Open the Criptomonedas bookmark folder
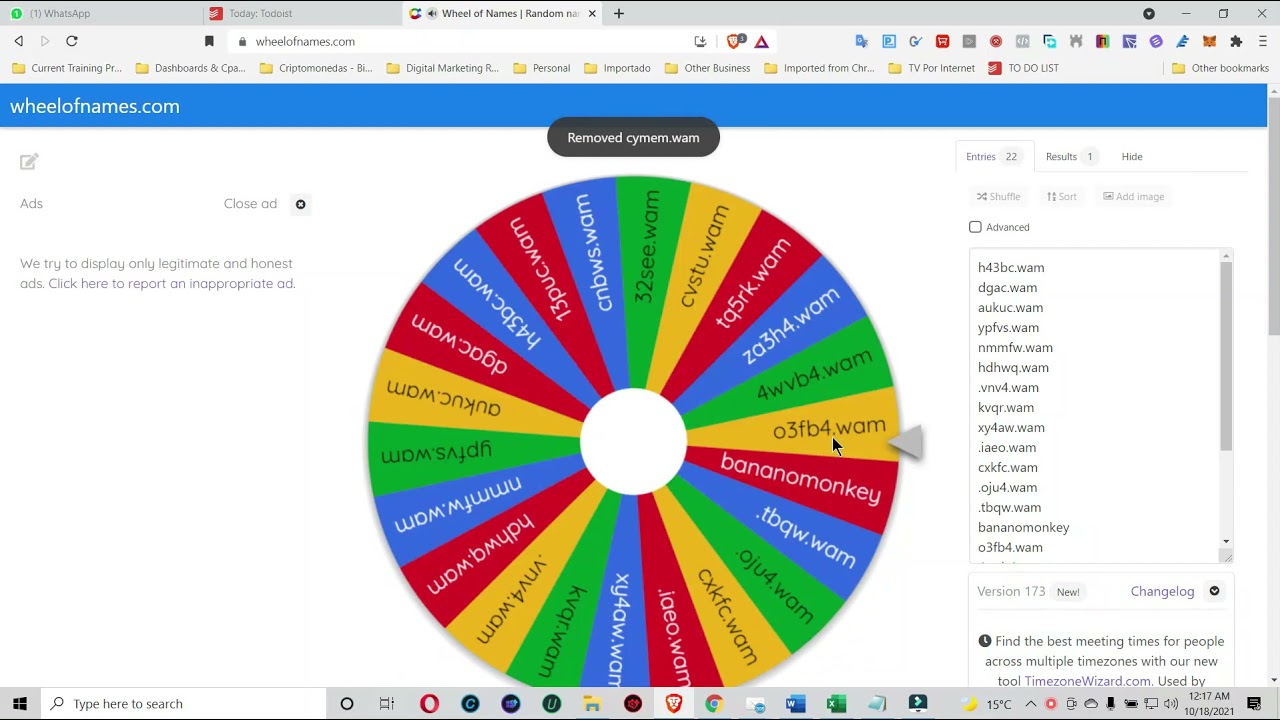Screen dimensions: 1280x720 [x=316, y=68]
